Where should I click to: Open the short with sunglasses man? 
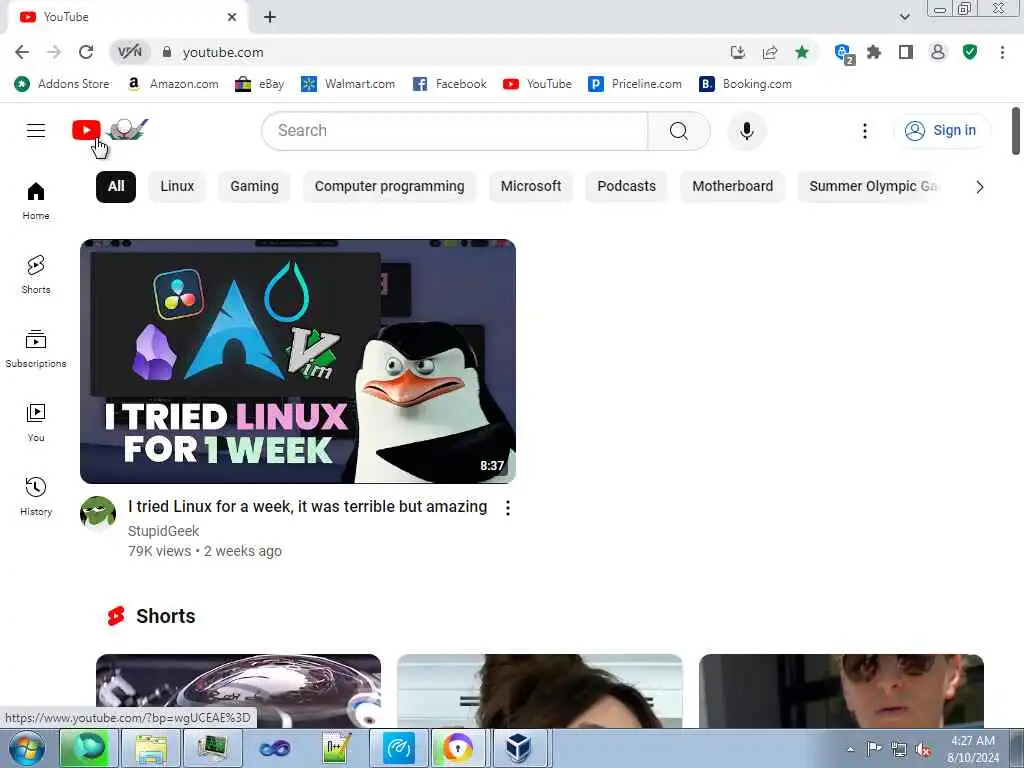(x=841, y=691)
